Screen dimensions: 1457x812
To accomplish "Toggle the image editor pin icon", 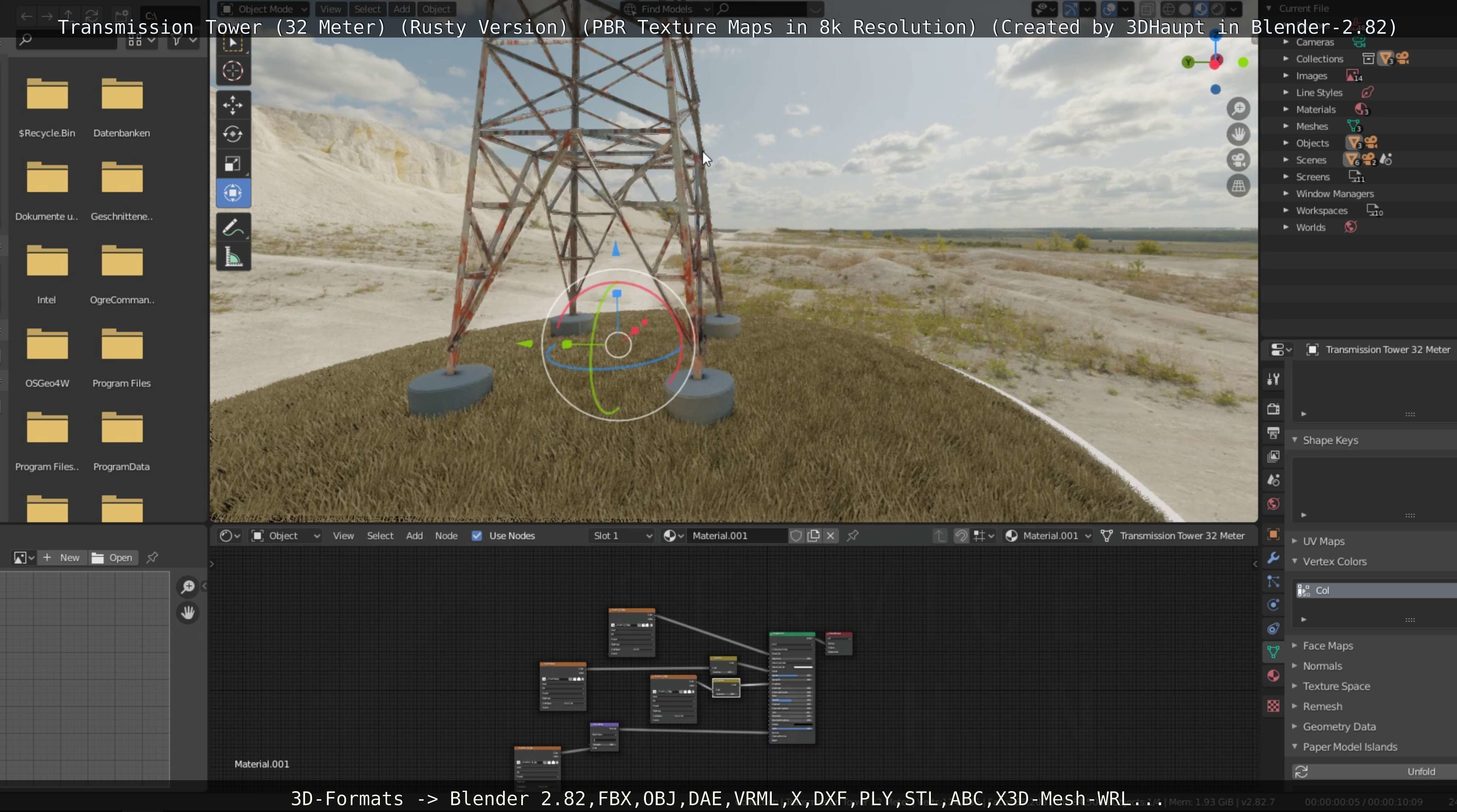I will click(x=152, y=557).
